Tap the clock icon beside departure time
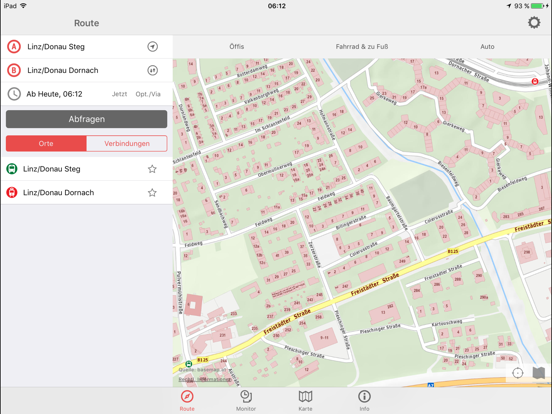 pyautogui.click(x=14, y=94)
